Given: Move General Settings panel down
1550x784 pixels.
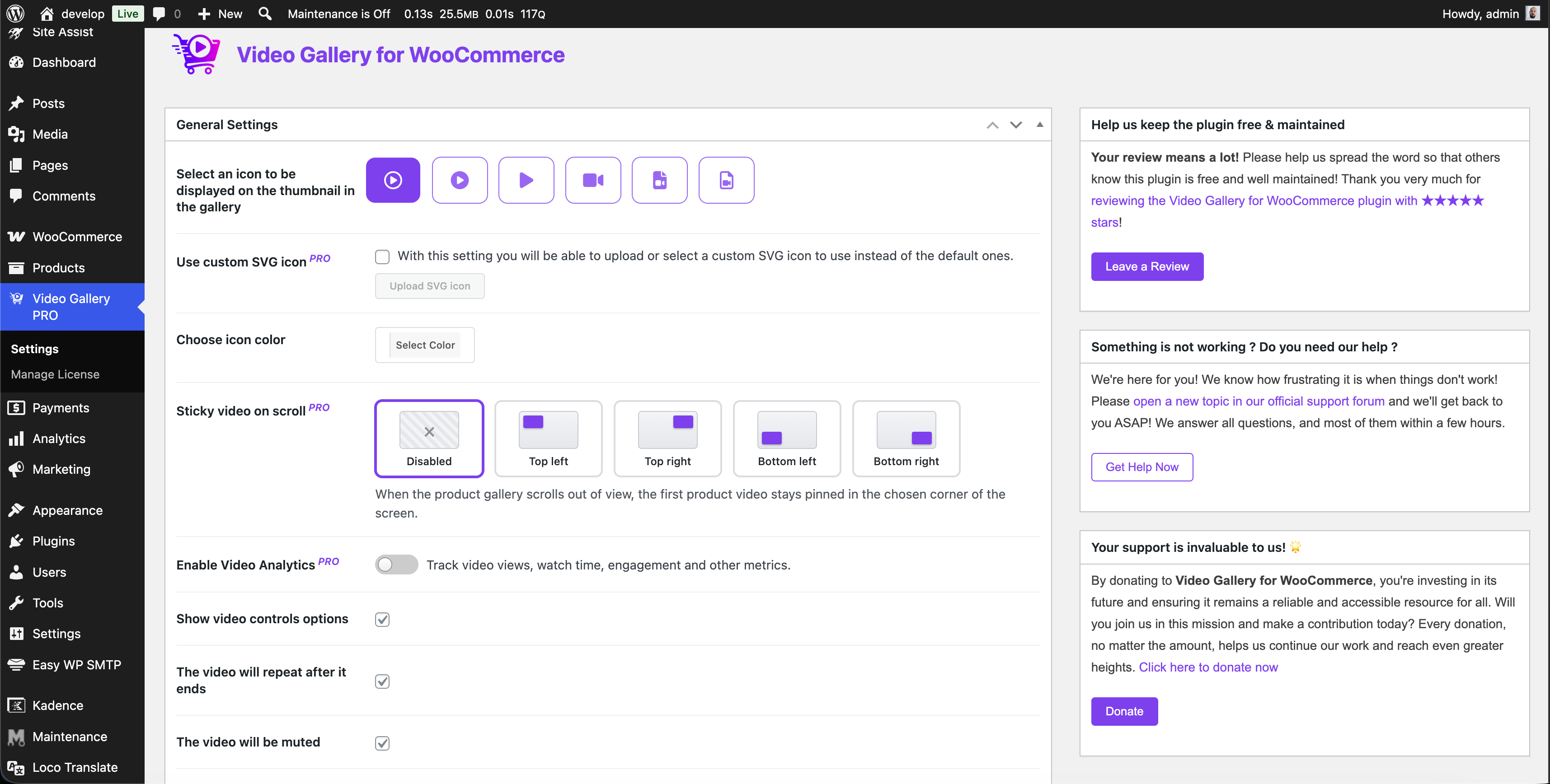Looking at the screenshot, I should click(1016, 125).
